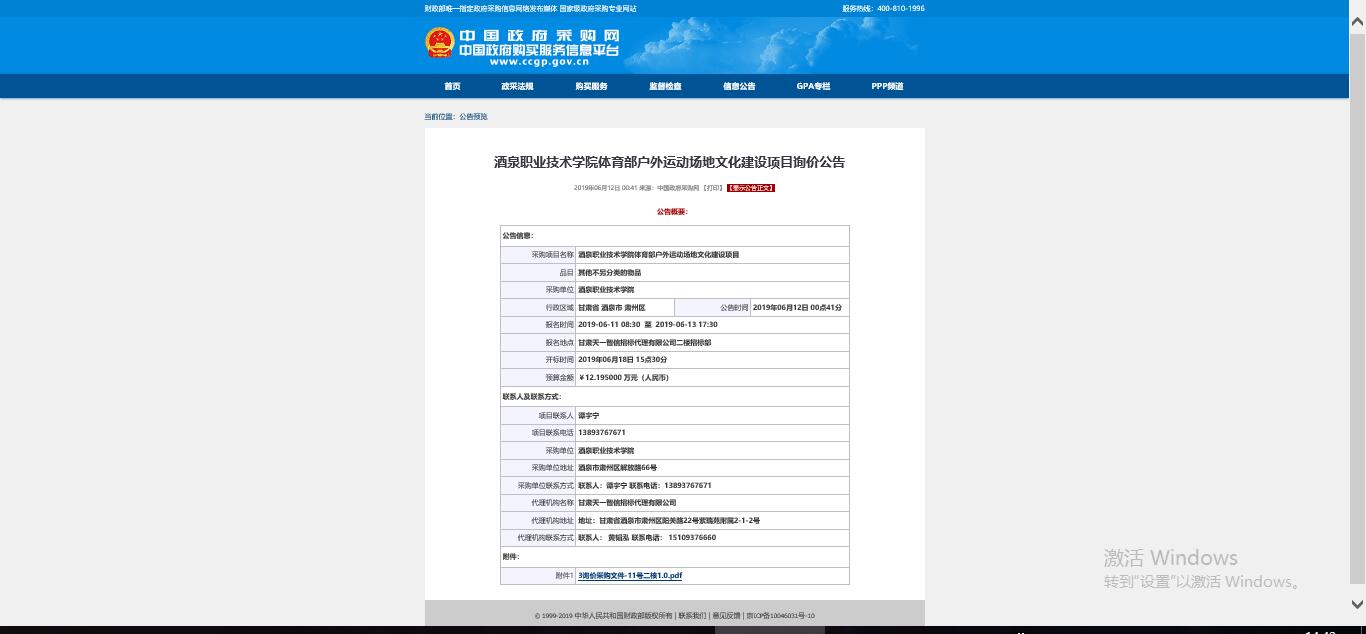Go to the 购买服务 navigation item
1366x634 pixels.
[x=591, y=86]
